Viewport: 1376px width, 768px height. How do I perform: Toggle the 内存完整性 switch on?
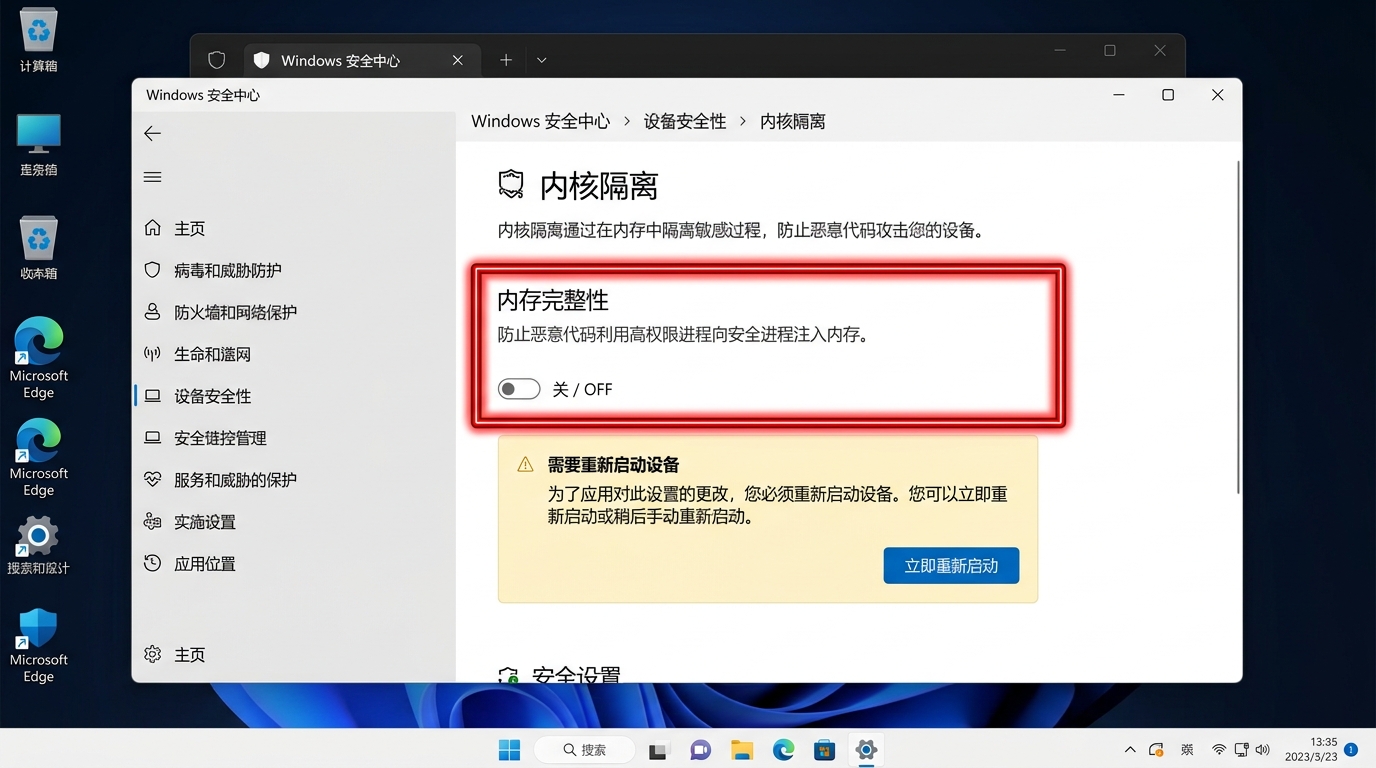[x=519, y=389]
